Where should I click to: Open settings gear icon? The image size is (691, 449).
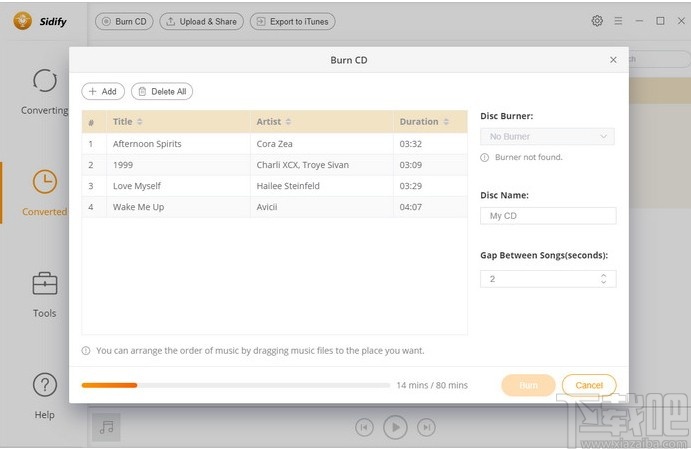pos(597,21)
